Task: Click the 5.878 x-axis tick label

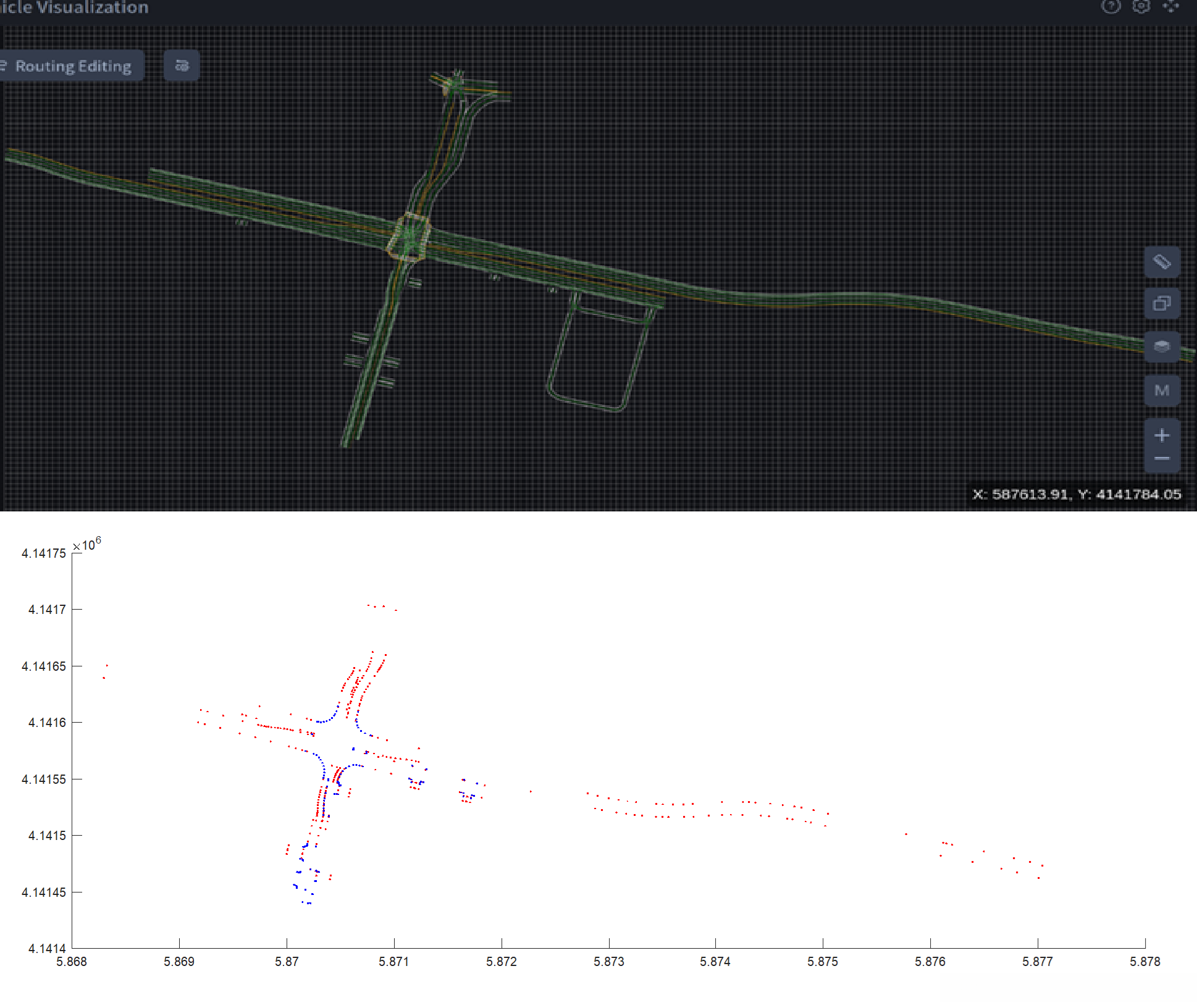Action: coord(1144,962)
